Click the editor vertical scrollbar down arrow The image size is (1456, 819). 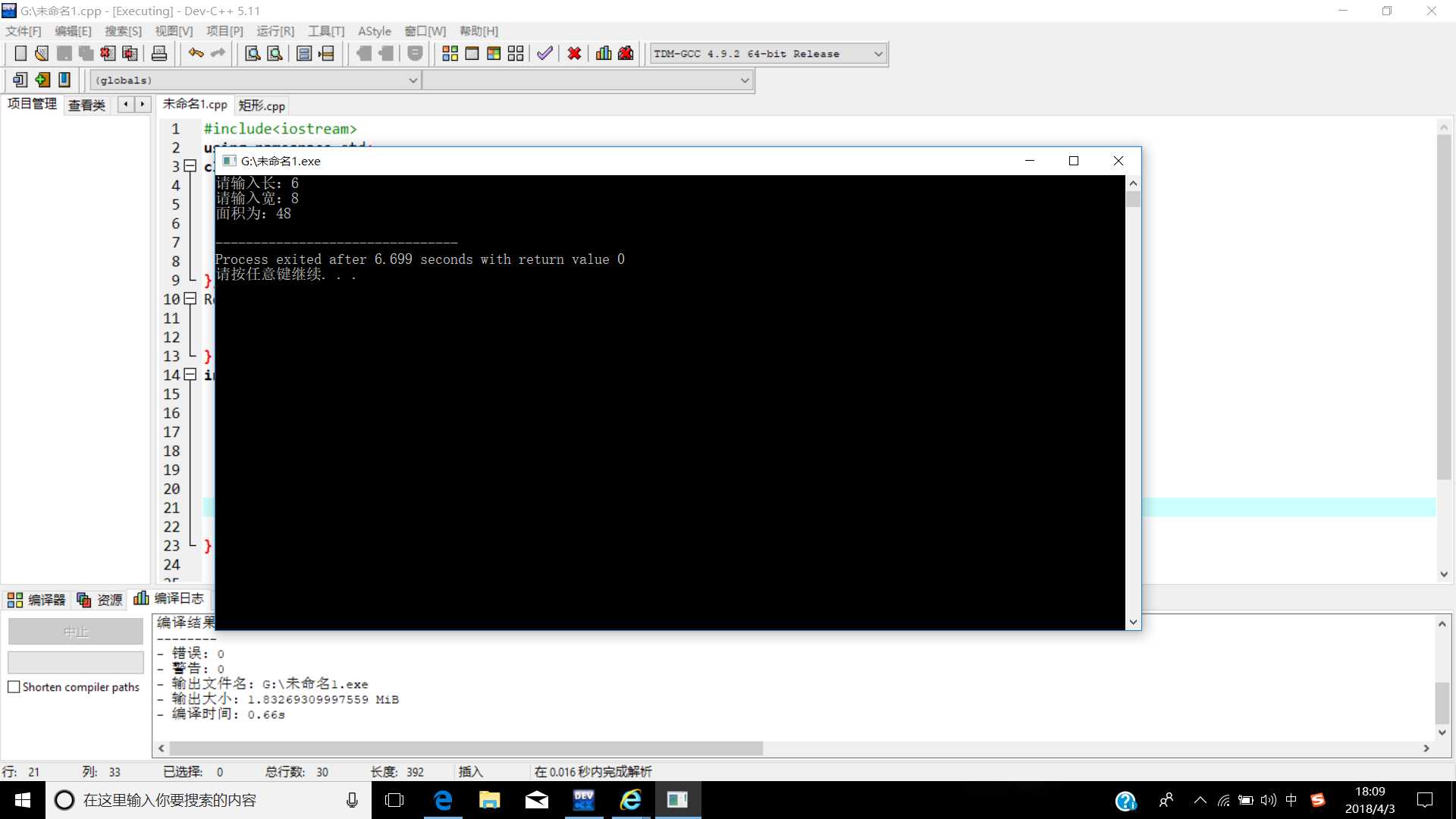click(1444, 574)
